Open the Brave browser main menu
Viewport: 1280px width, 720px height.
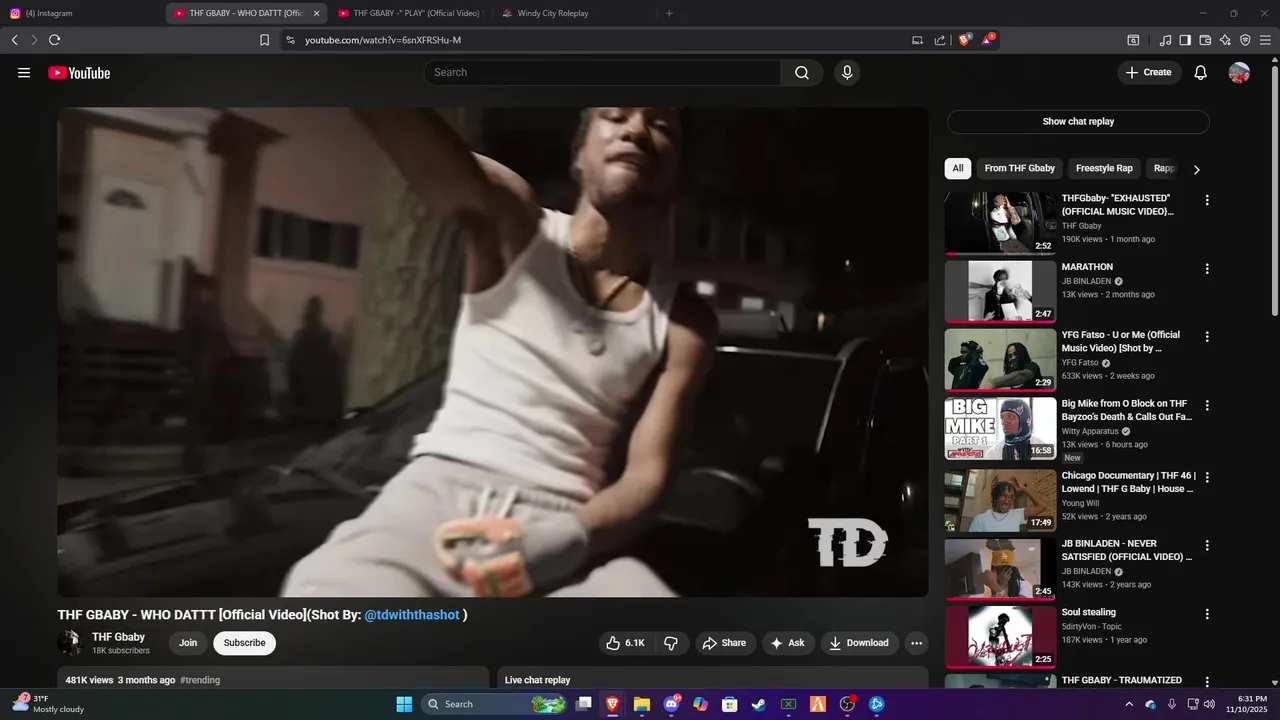pyautogui.click(x=1266, y=40)
